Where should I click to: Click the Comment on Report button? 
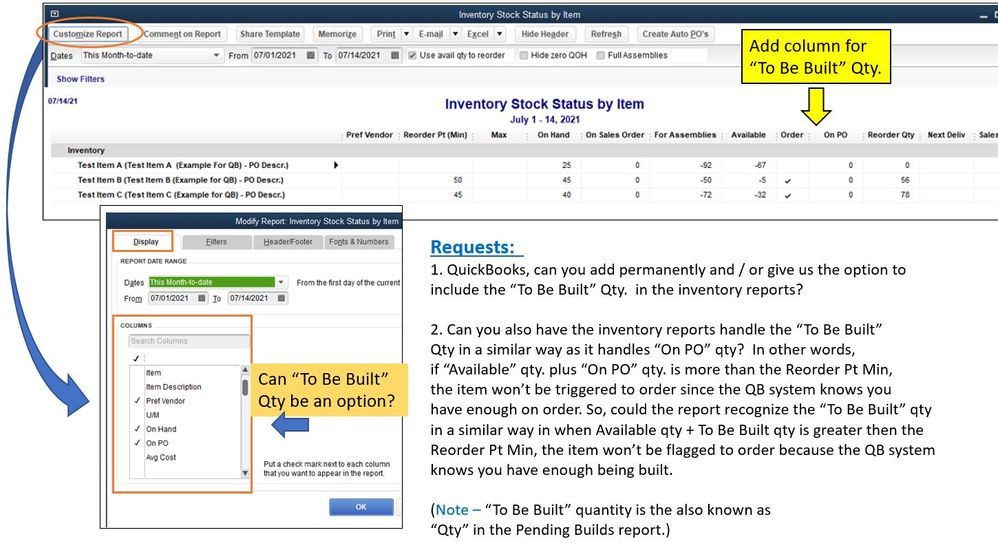(x=181, y=34)
